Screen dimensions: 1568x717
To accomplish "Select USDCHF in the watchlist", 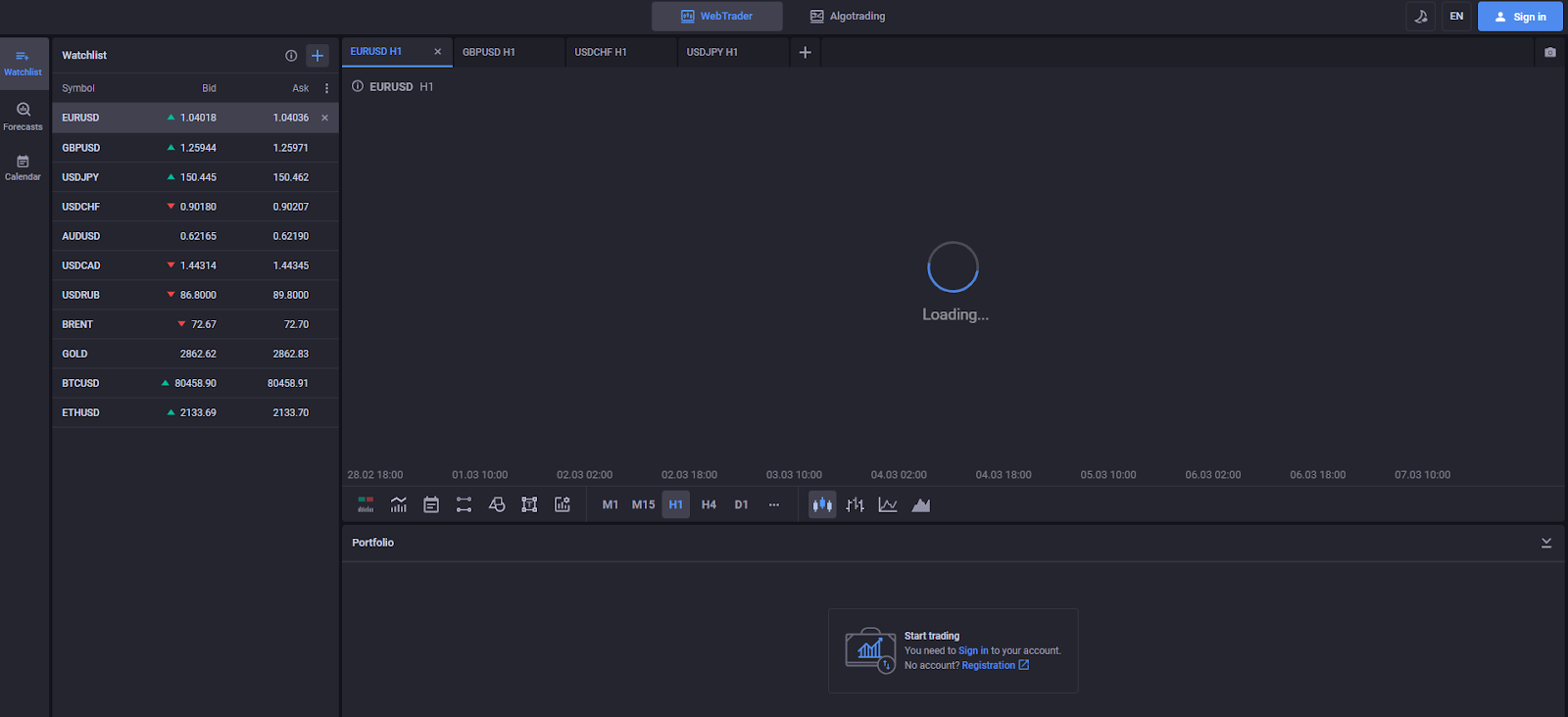I will 195,207.
